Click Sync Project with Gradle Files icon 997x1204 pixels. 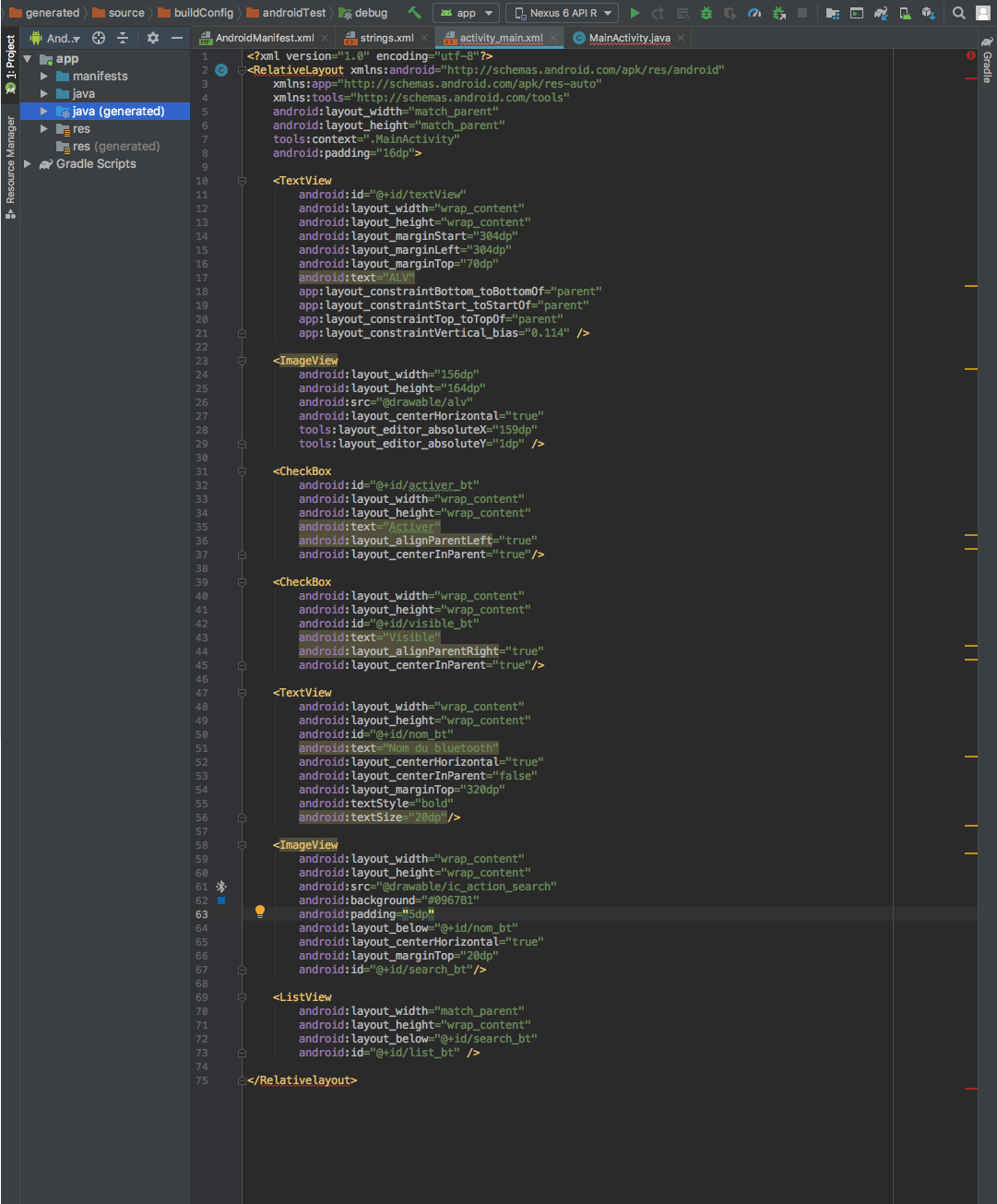(881, 13)
